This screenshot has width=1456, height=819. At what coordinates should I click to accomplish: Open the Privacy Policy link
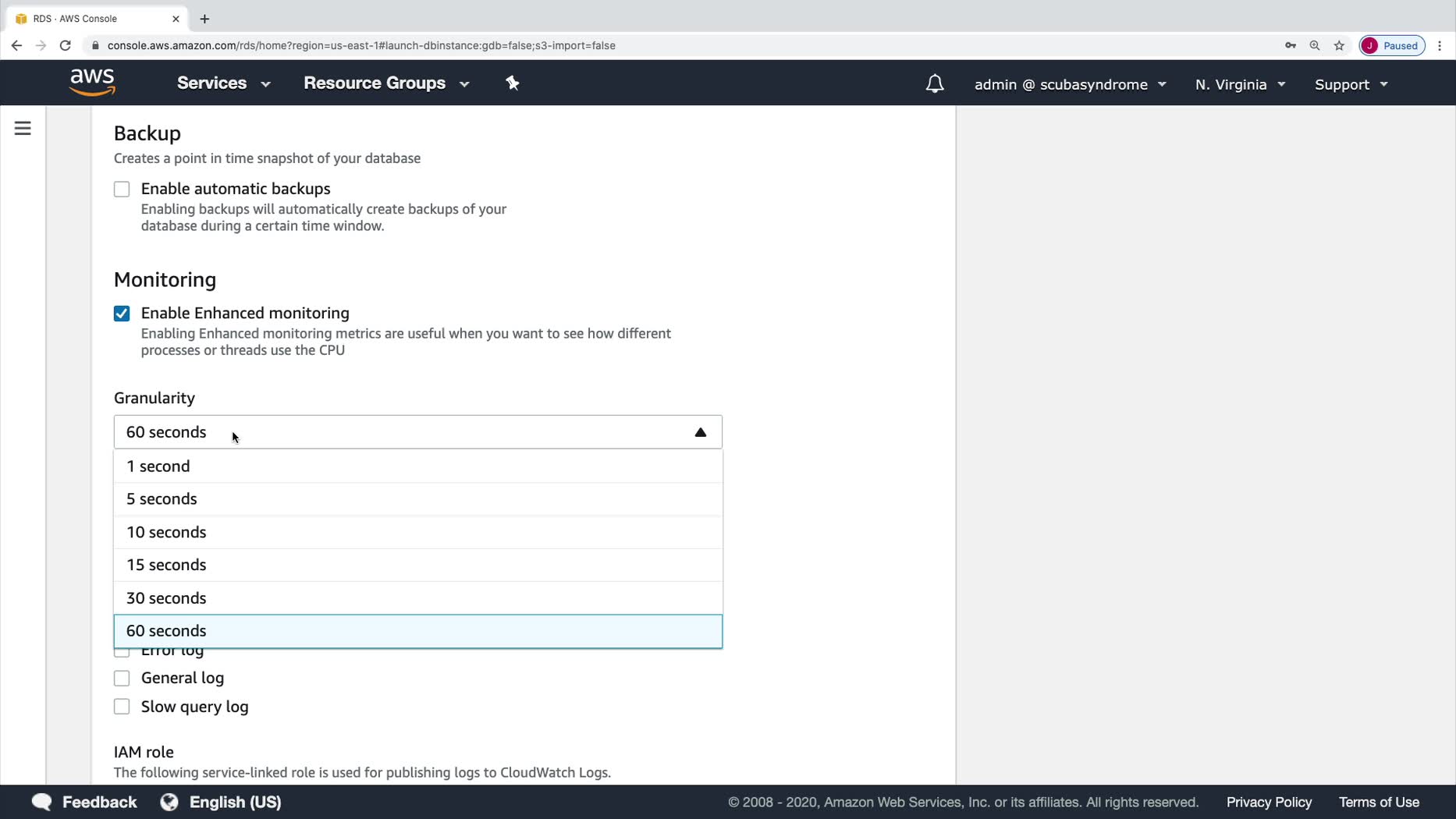(x=1269, y=802)
